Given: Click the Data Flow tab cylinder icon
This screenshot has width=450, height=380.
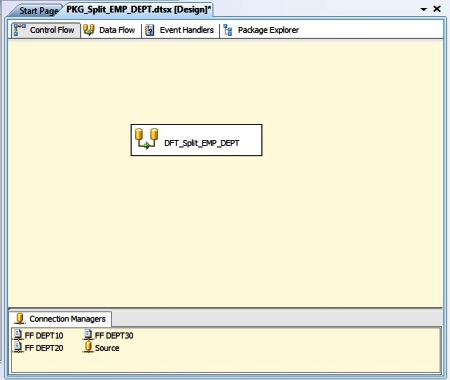Looking at the screenshot, I should [89, 30].
